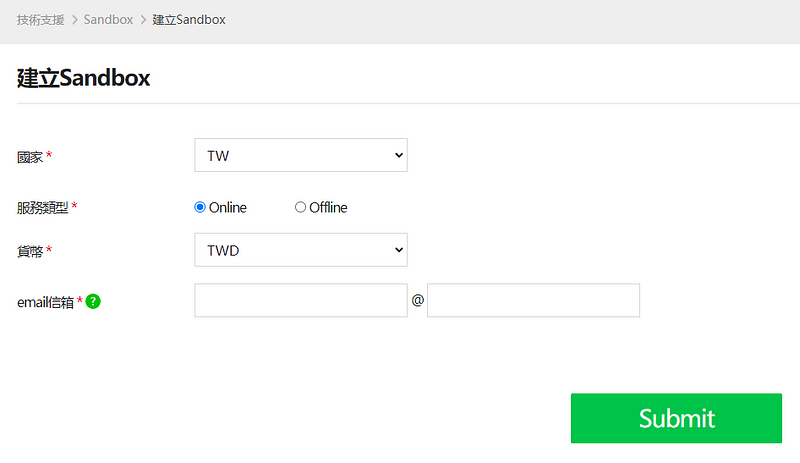Expand the 貨幣 dropdown showing TWD
The image size is (800, 463).
pyautogui.click(x=301, y=250)
